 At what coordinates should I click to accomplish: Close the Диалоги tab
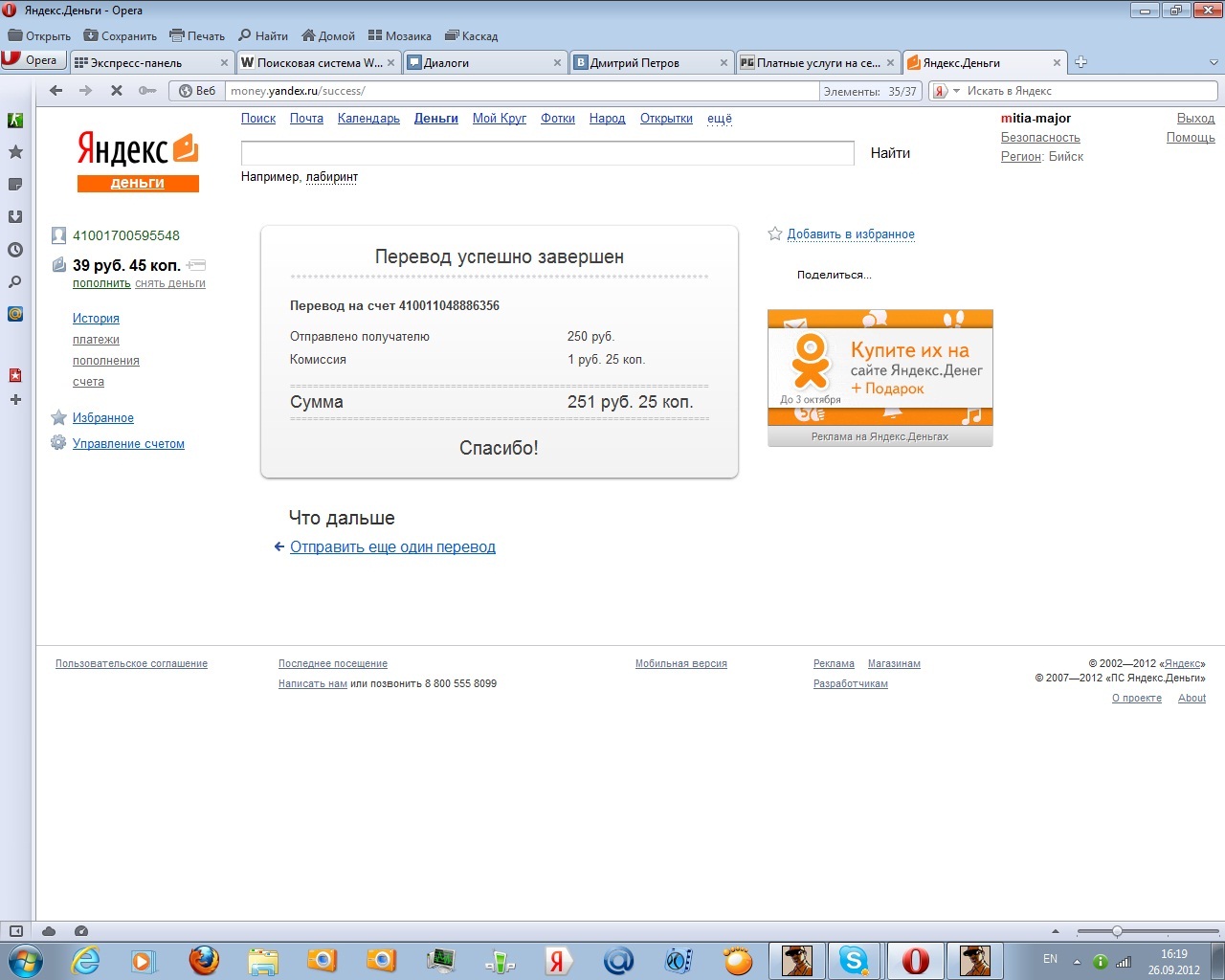pyautogui.click(x=558, y=63)
